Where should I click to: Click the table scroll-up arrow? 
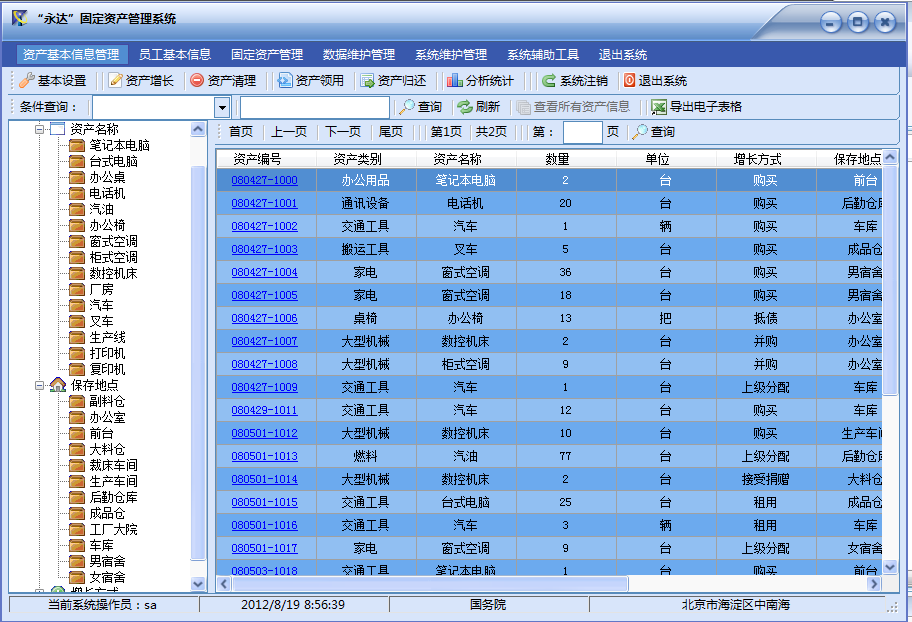click(x=890, y=157)
